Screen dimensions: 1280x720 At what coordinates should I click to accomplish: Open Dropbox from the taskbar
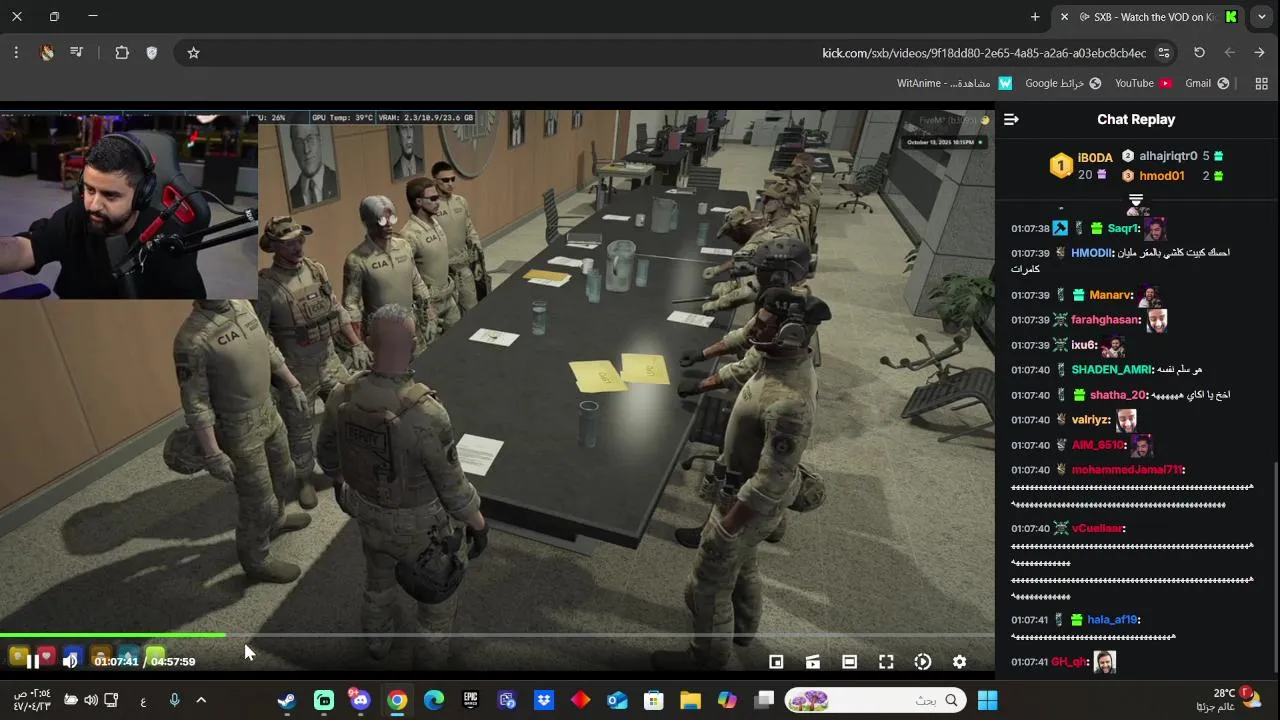[x=544, y=700]
